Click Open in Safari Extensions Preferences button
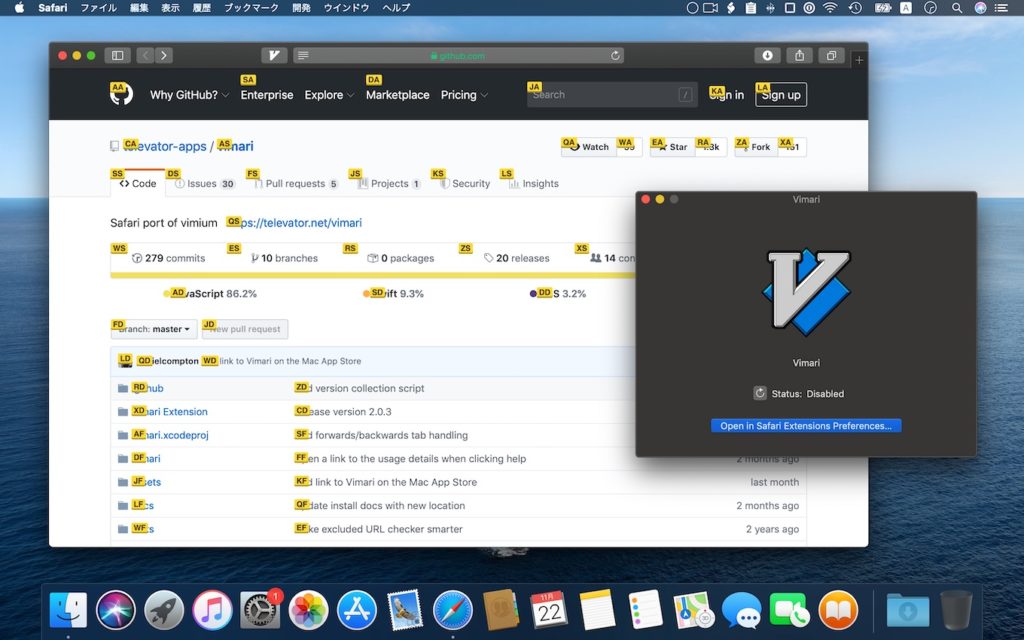This screenshot has height=640, width=1024. tap(806, 425)
